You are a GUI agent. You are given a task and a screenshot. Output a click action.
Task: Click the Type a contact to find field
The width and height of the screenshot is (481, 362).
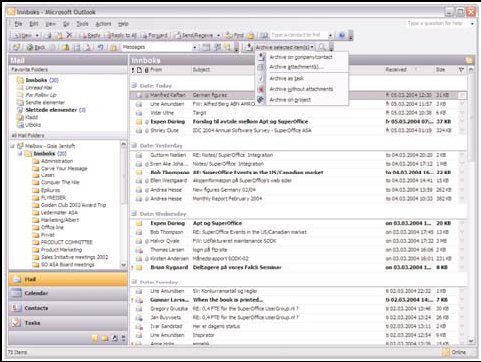coord(298,35)
